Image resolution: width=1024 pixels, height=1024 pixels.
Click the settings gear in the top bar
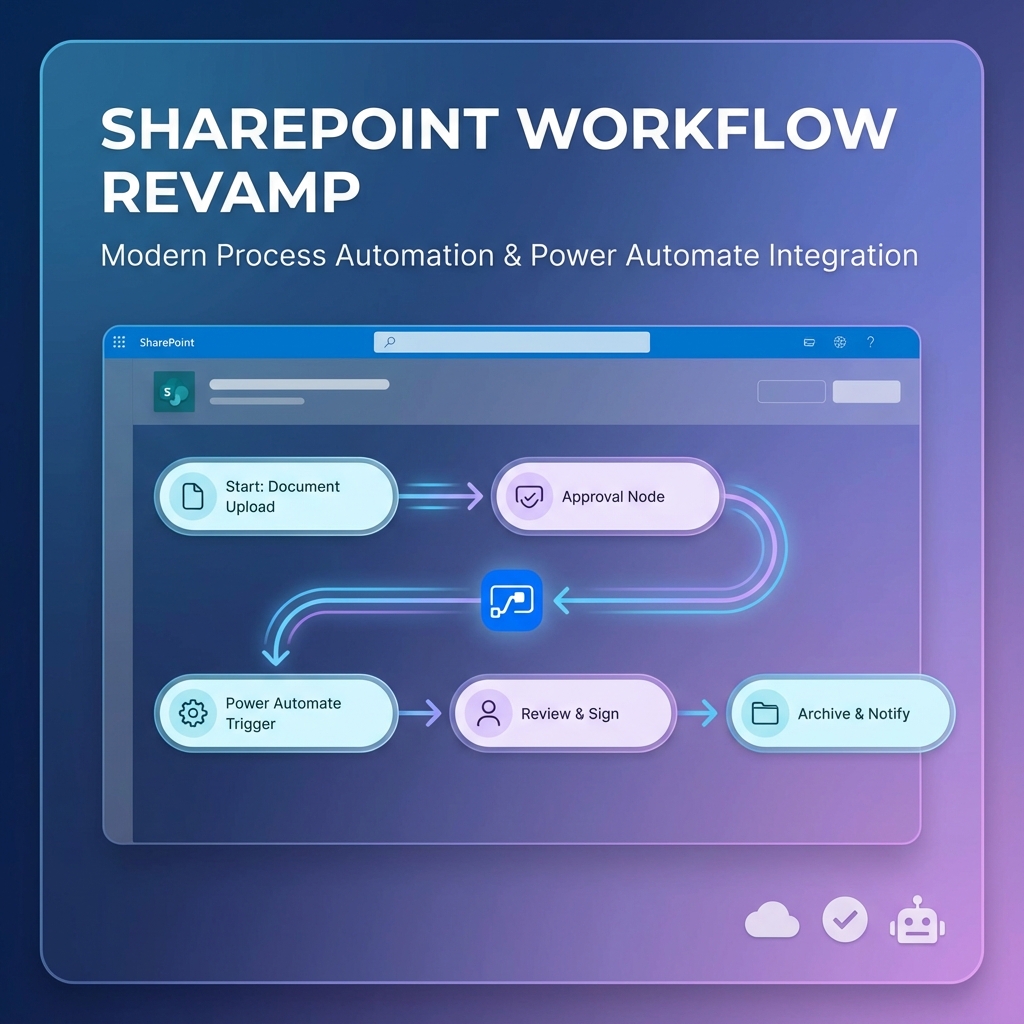pyautogui.click(x=839, y=342)
